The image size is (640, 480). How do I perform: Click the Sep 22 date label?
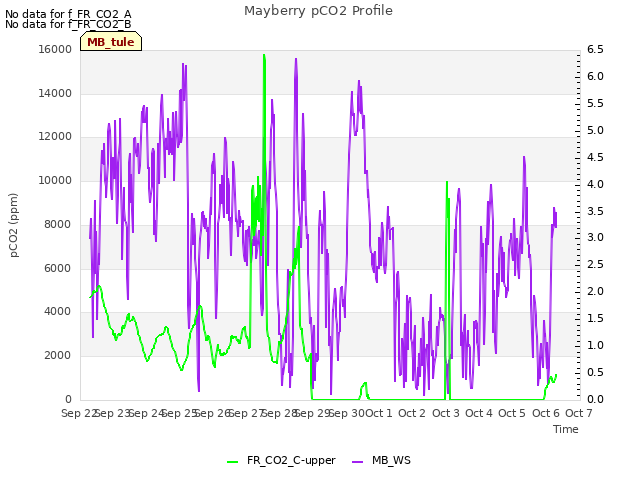78,413
